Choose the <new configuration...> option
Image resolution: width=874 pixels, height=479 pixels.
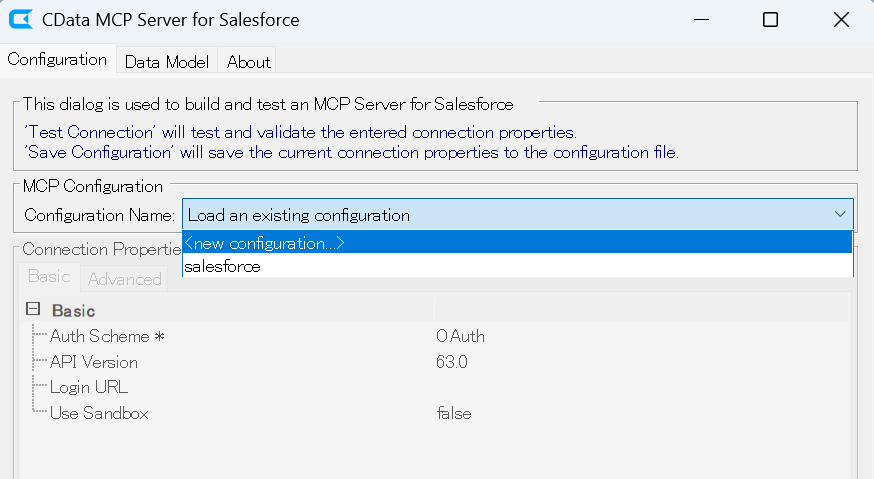517,243
